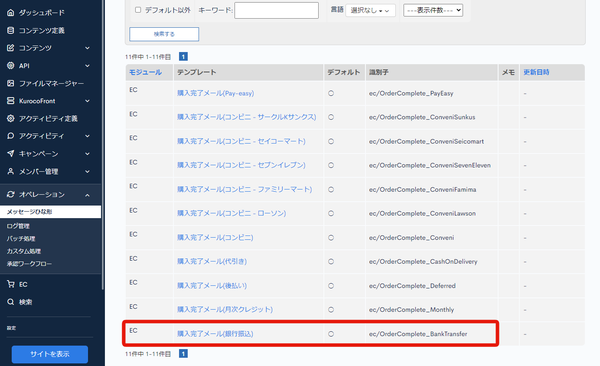600x366 pixels.
Task: Sort by 更新日時 column header
Action: (536, 72)
